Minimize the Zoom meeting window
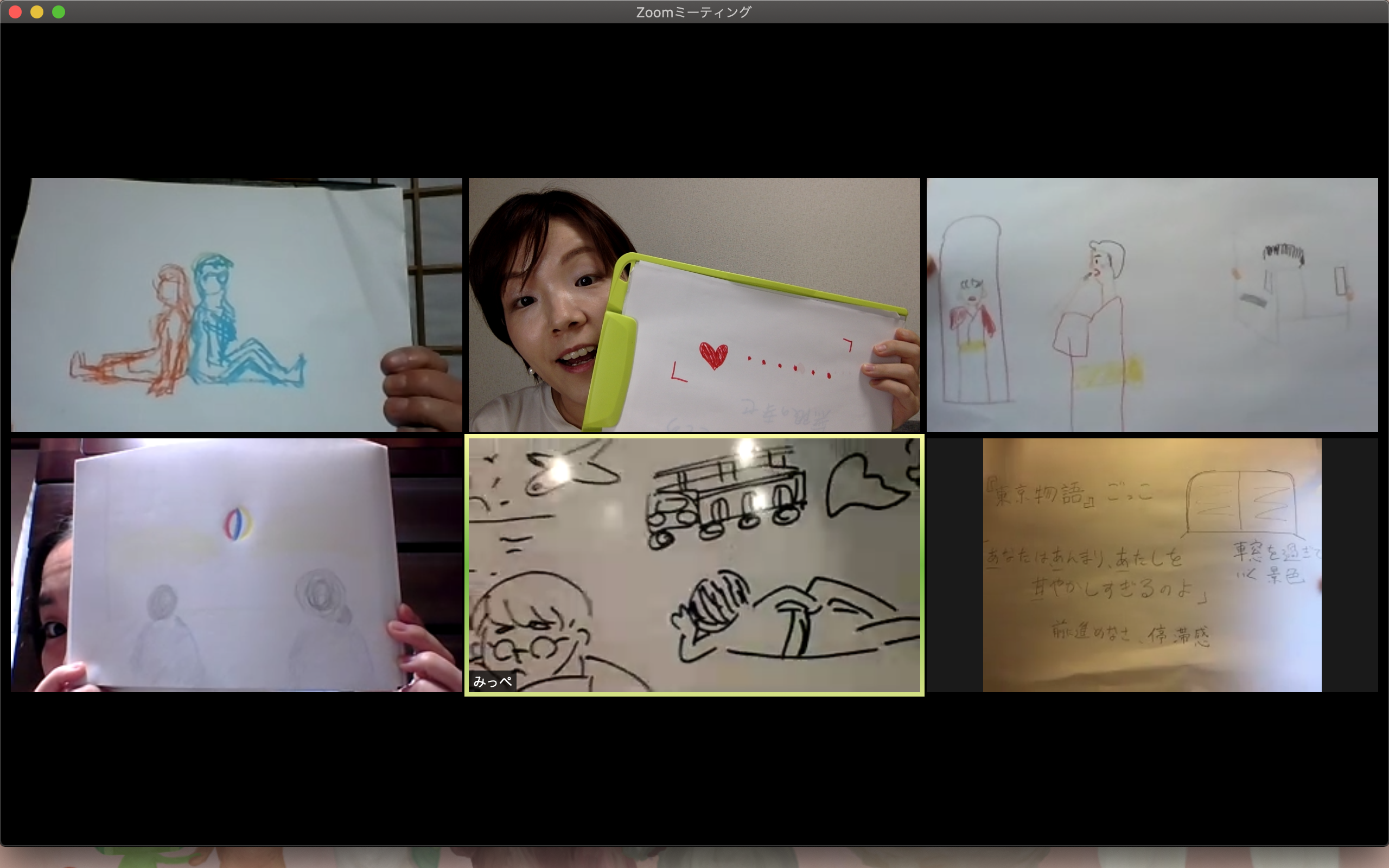Viewport: 1389px width, 868px height. (x=37, y=12)
